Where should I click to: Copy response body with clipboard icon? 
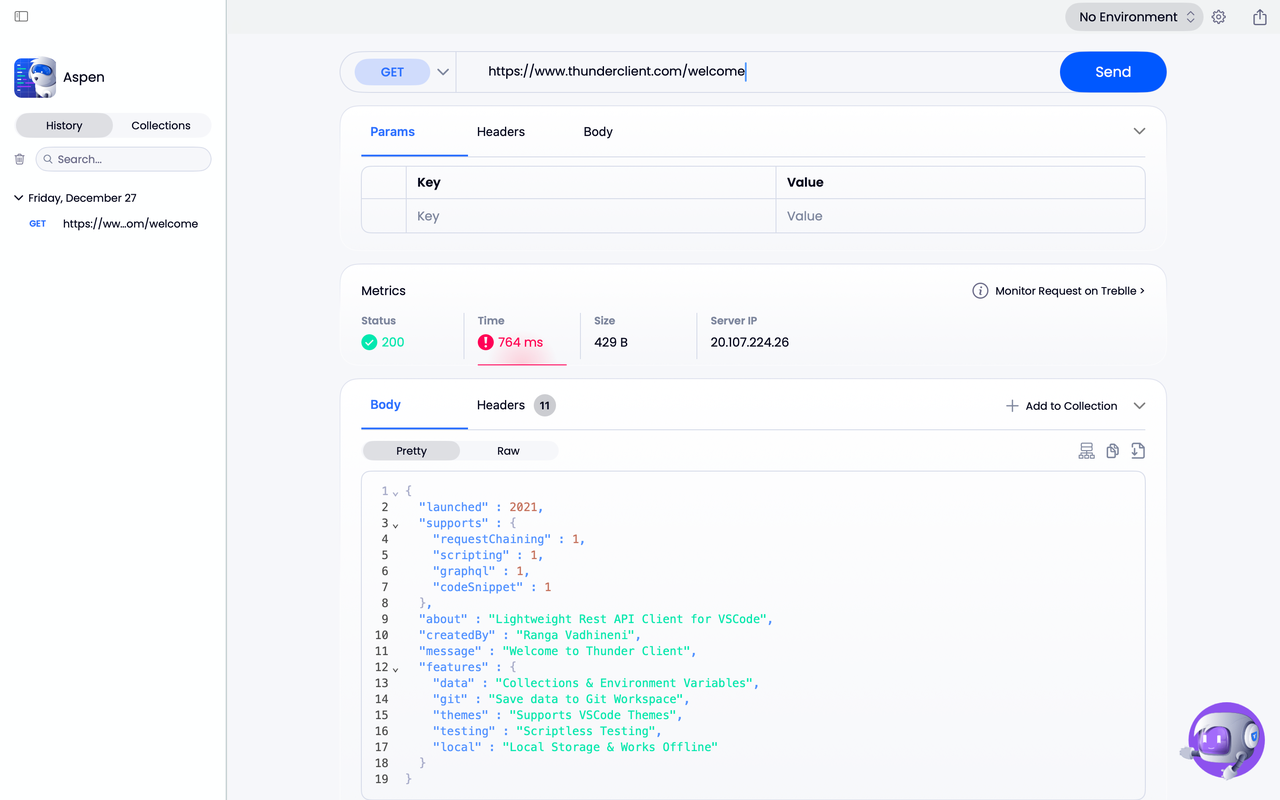tap(1112, 451)
